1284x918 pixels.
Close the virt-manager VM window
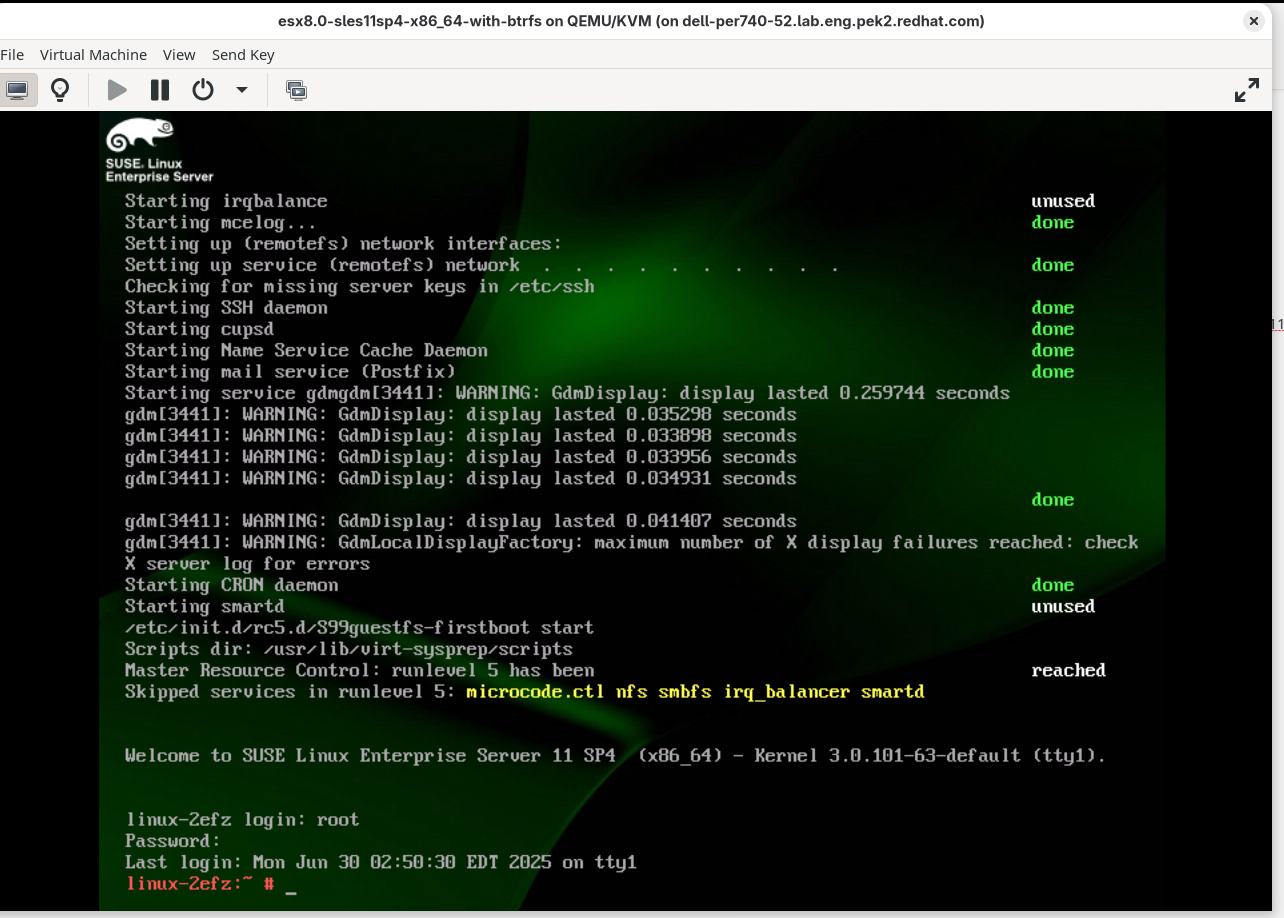pyautogui.click(x=1253, y=21)
